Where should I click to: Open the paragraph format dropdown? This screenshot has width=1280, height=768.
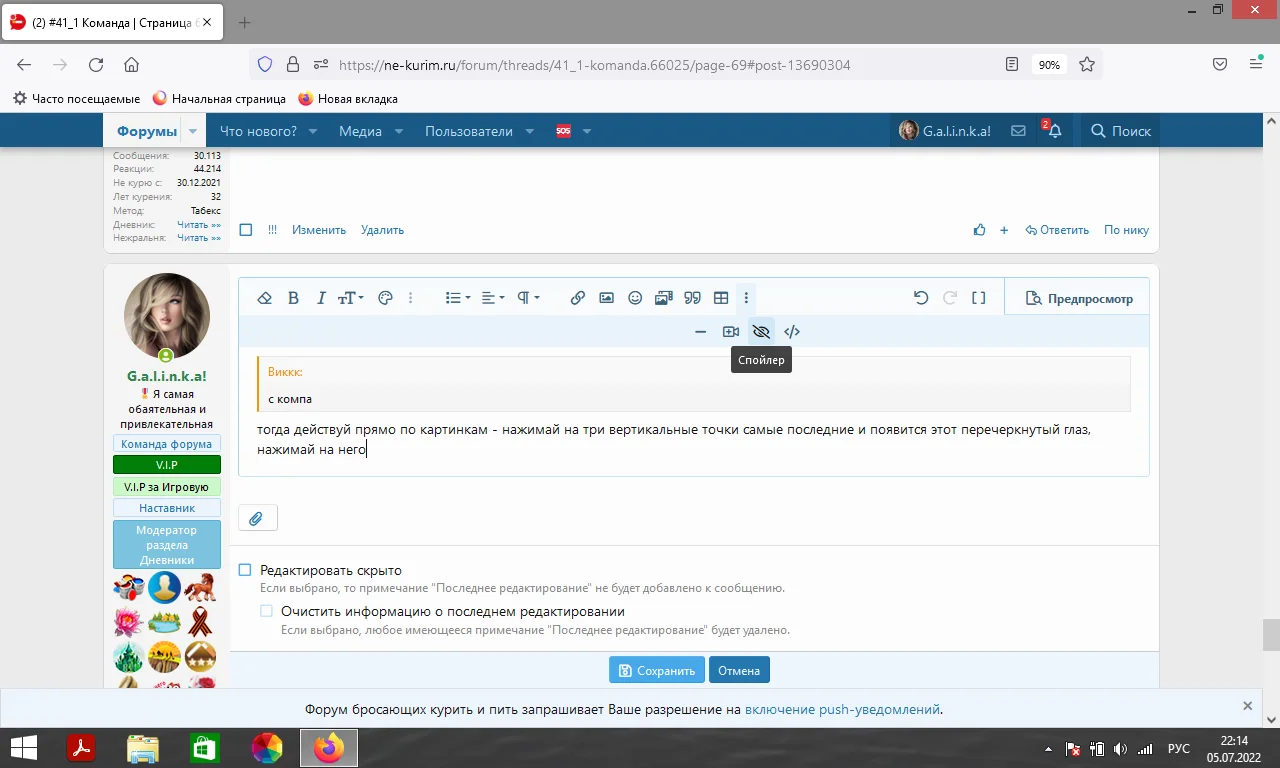coord(528,298)
